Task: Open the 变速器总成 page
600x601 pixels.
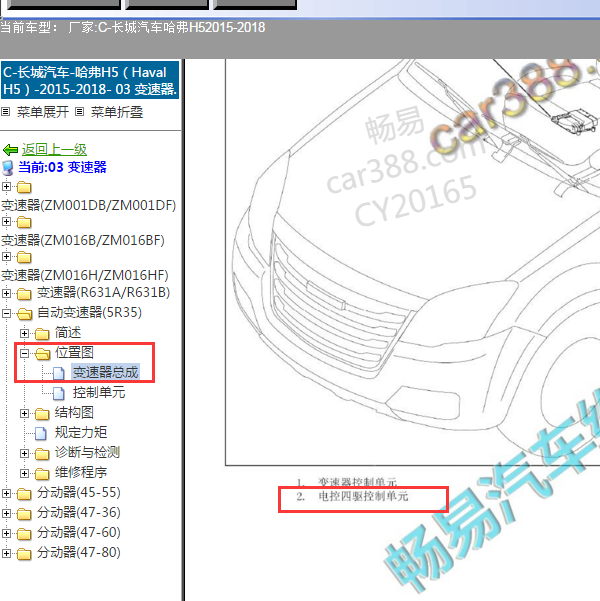Action: click(x=105, y=372)
